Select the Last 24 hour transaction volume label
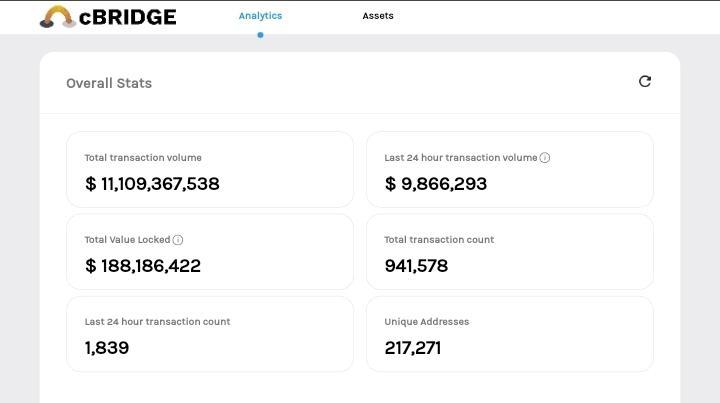Screen dimensions: 720x403 click(x=460, y=158)
